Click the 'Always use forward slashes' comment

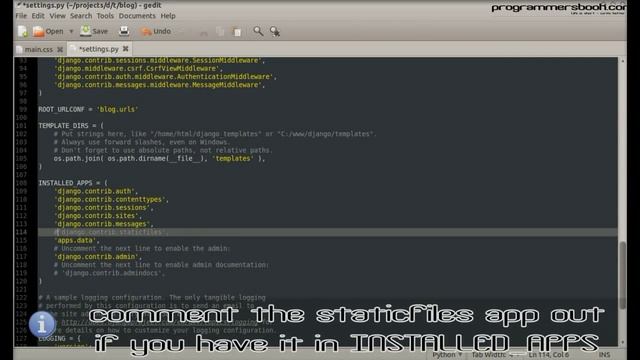pyautogui.click(x=142, y=142)
